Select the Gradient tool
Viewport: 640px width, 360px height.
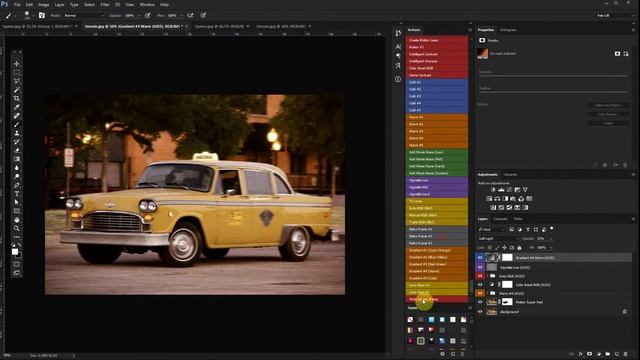tap(17, 159)
